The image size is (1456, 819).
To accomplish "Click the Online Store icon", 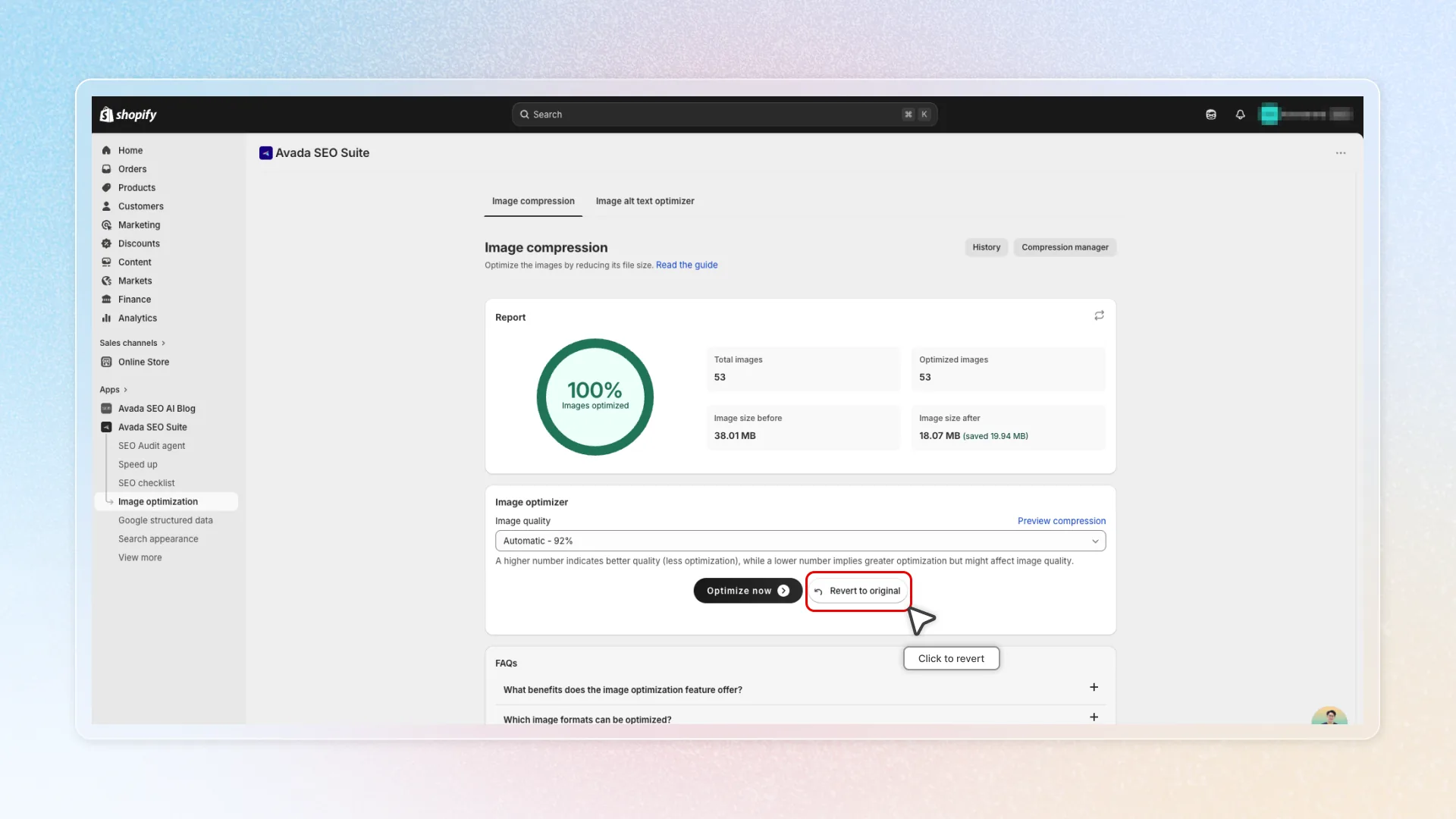I will [106, 362].
